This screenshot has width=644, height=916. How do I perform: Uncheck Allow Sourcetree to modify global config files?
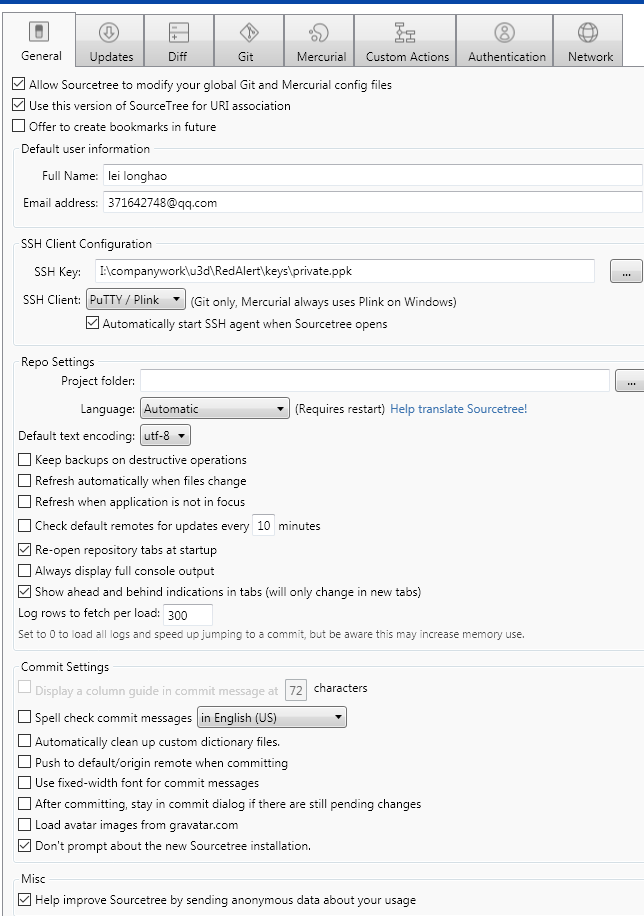point(16,85)
